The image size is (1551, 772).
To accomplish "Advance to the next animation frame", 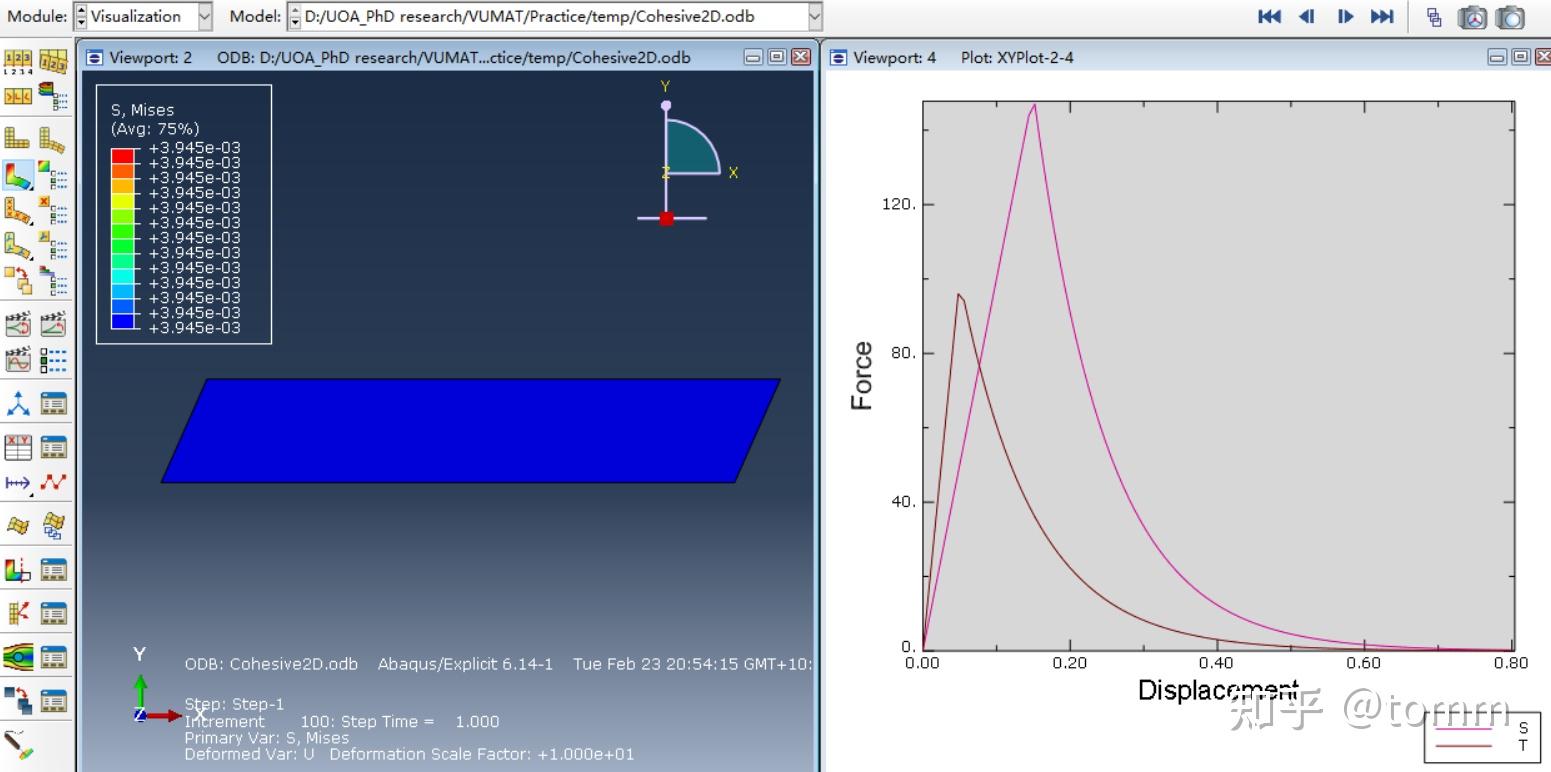I will 1347,17.
